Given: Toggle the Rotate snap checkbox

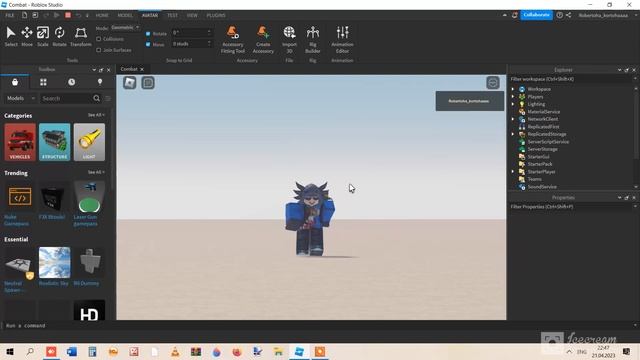Looking at the screenshot, I should 148,33.
